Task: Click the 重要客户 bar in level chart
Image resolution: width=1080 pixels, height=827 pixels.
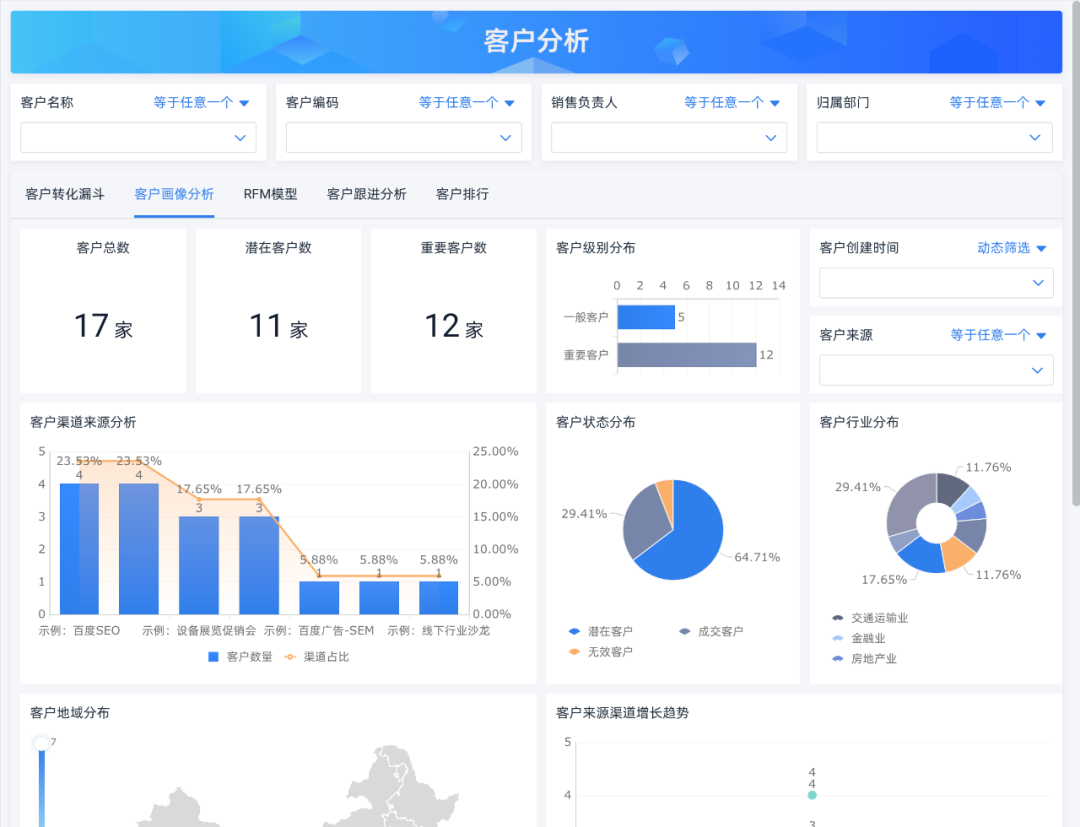Action: point(686,355)
